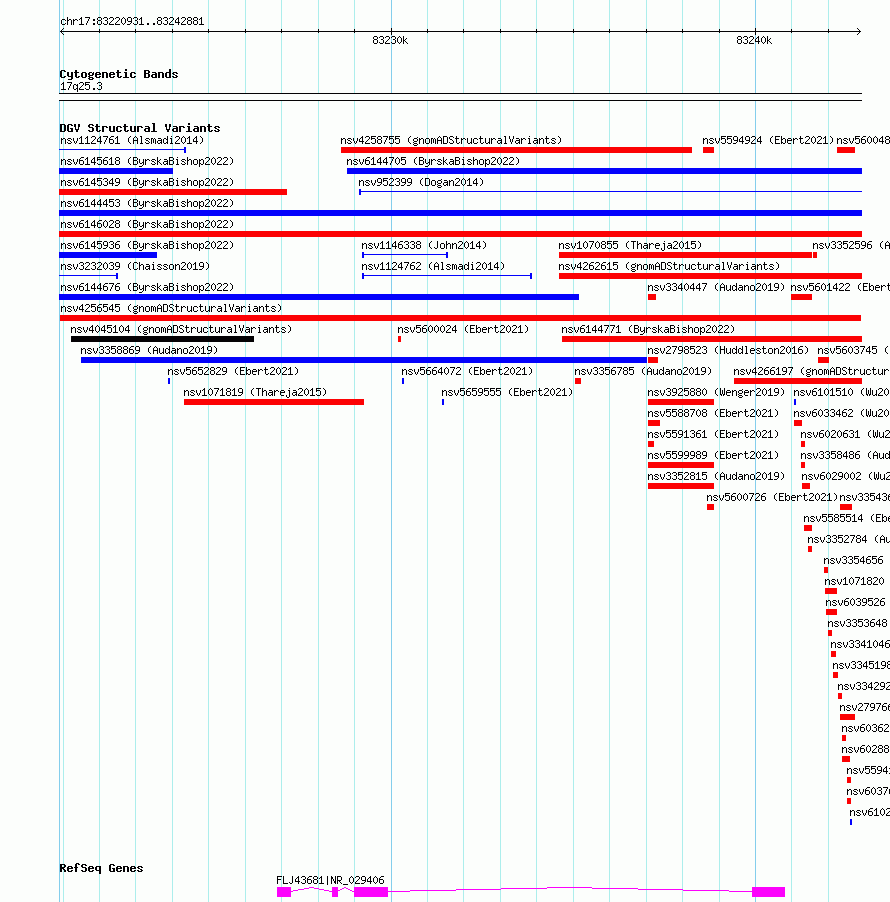
Task: Select the nsv6145618 blue variant bar
Action: [x=116, y=171]
